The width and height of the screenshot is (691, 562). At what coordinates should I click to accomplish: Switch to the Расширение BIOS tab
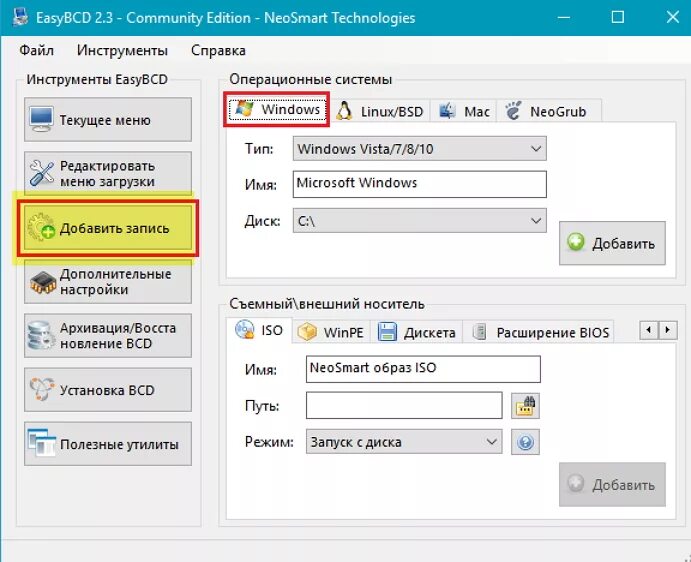tap(539, 331)
